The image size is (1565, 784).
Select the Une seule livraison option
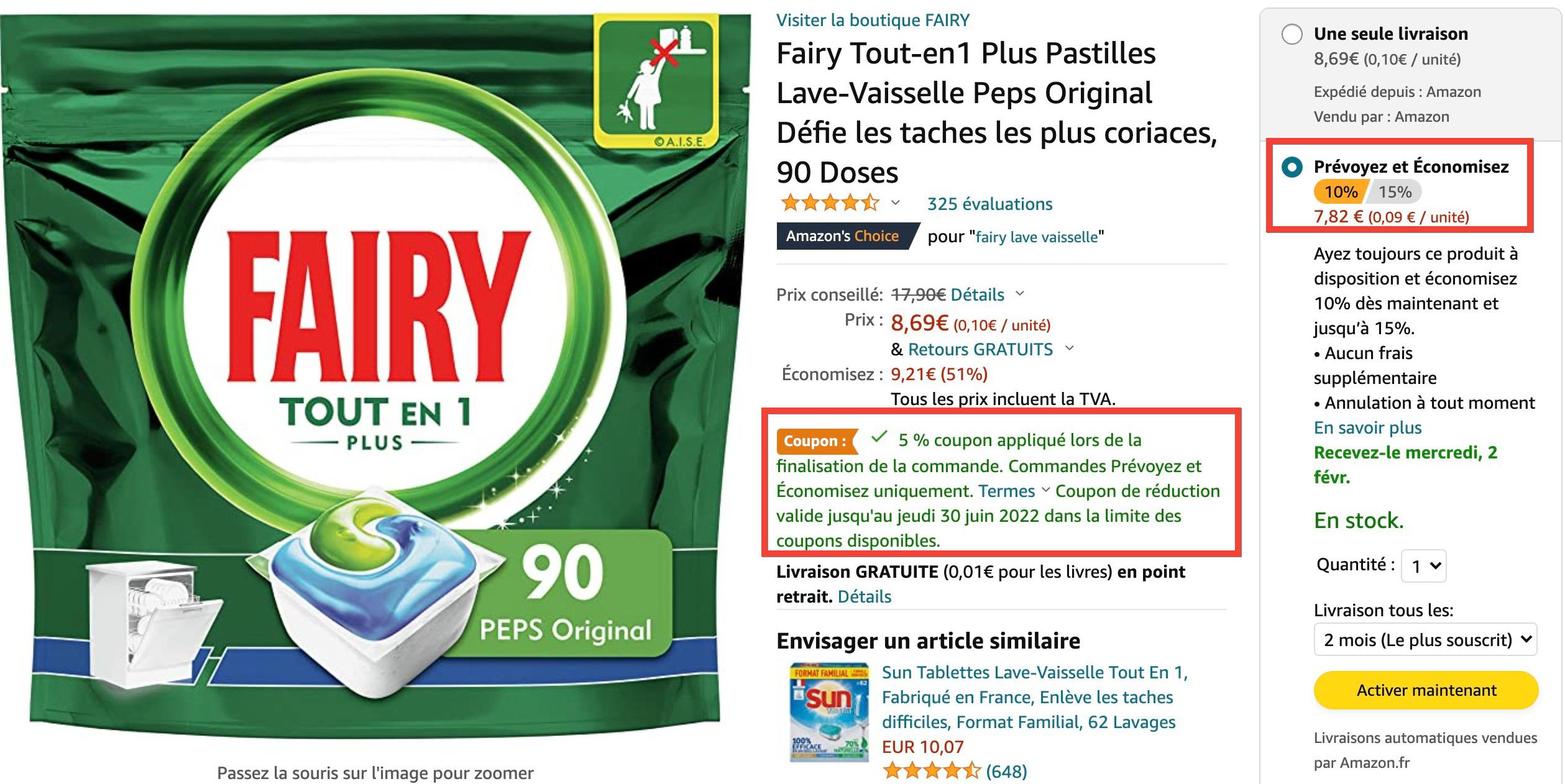click(1292, 34)
